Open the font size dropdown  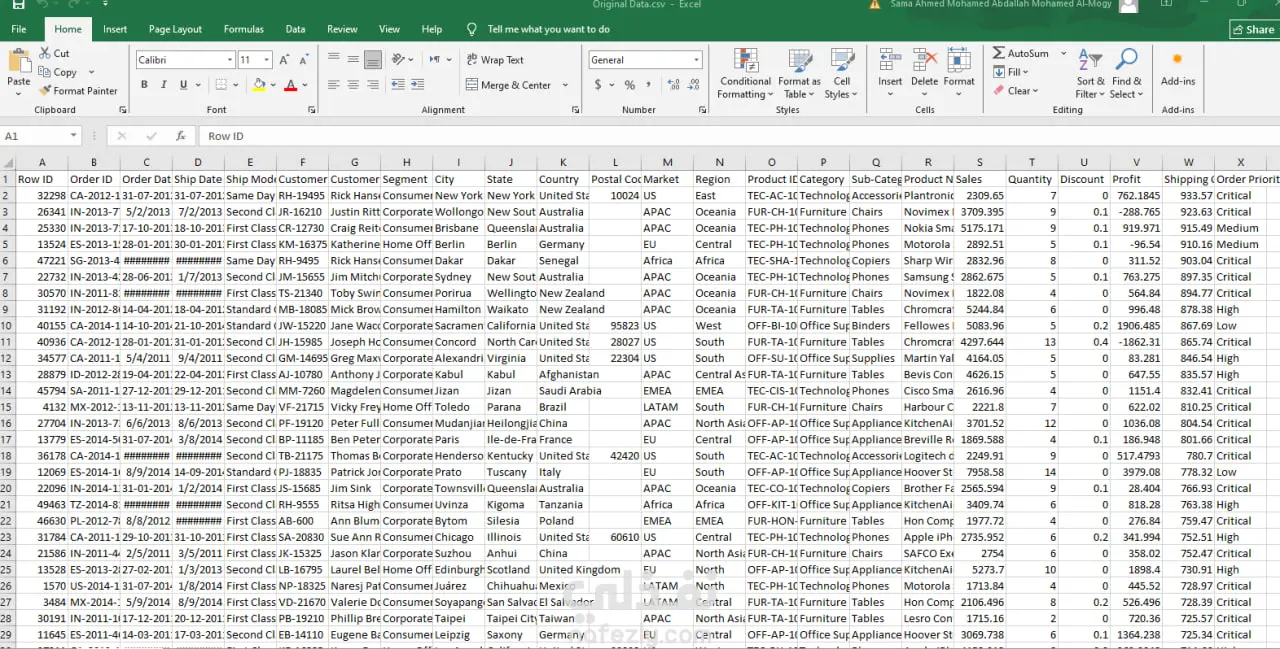(267, 60)
